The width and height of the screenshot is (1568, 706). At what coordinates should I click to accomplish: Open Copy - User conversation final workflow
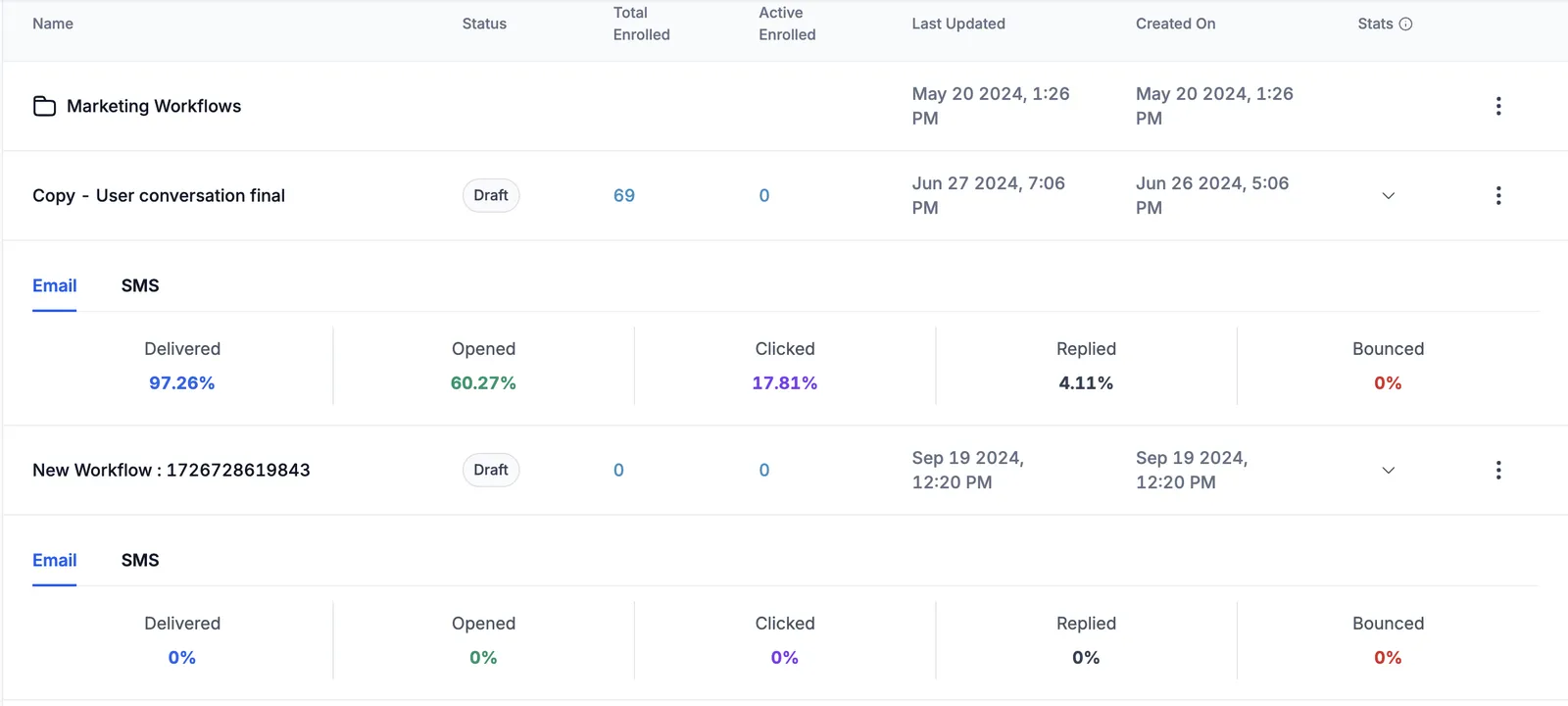[159, 195]
